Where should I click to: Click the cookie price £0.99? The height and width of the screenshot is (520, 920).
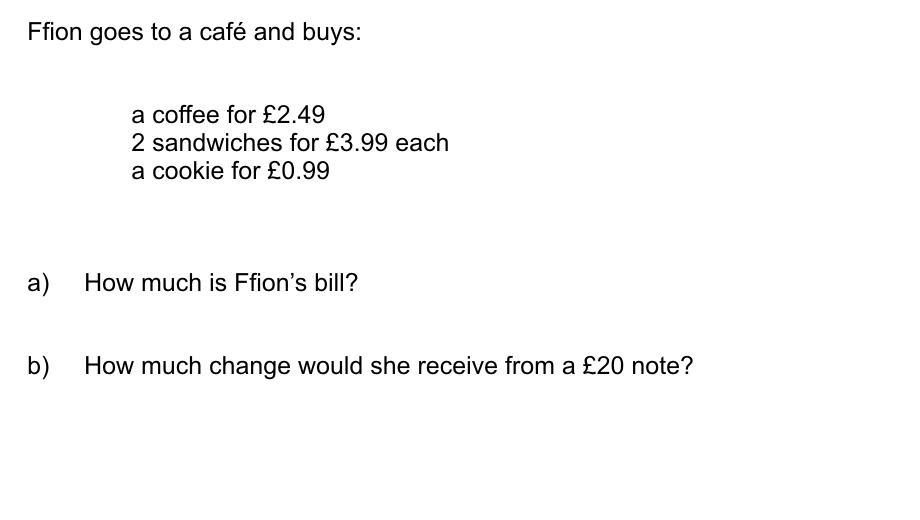(298, 171)
